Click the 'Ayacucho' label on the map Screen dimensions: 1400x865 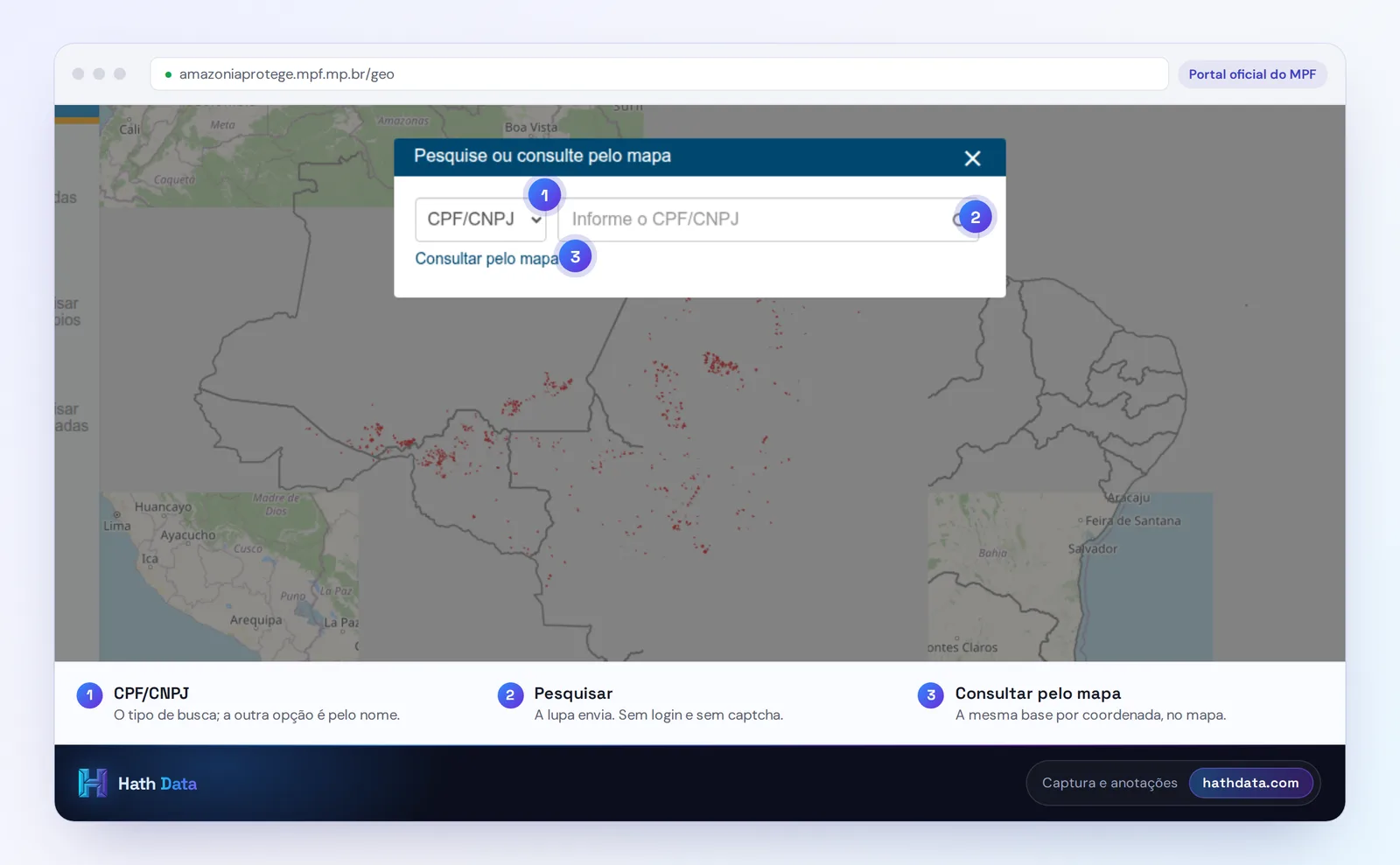click(x=188, y=535)
